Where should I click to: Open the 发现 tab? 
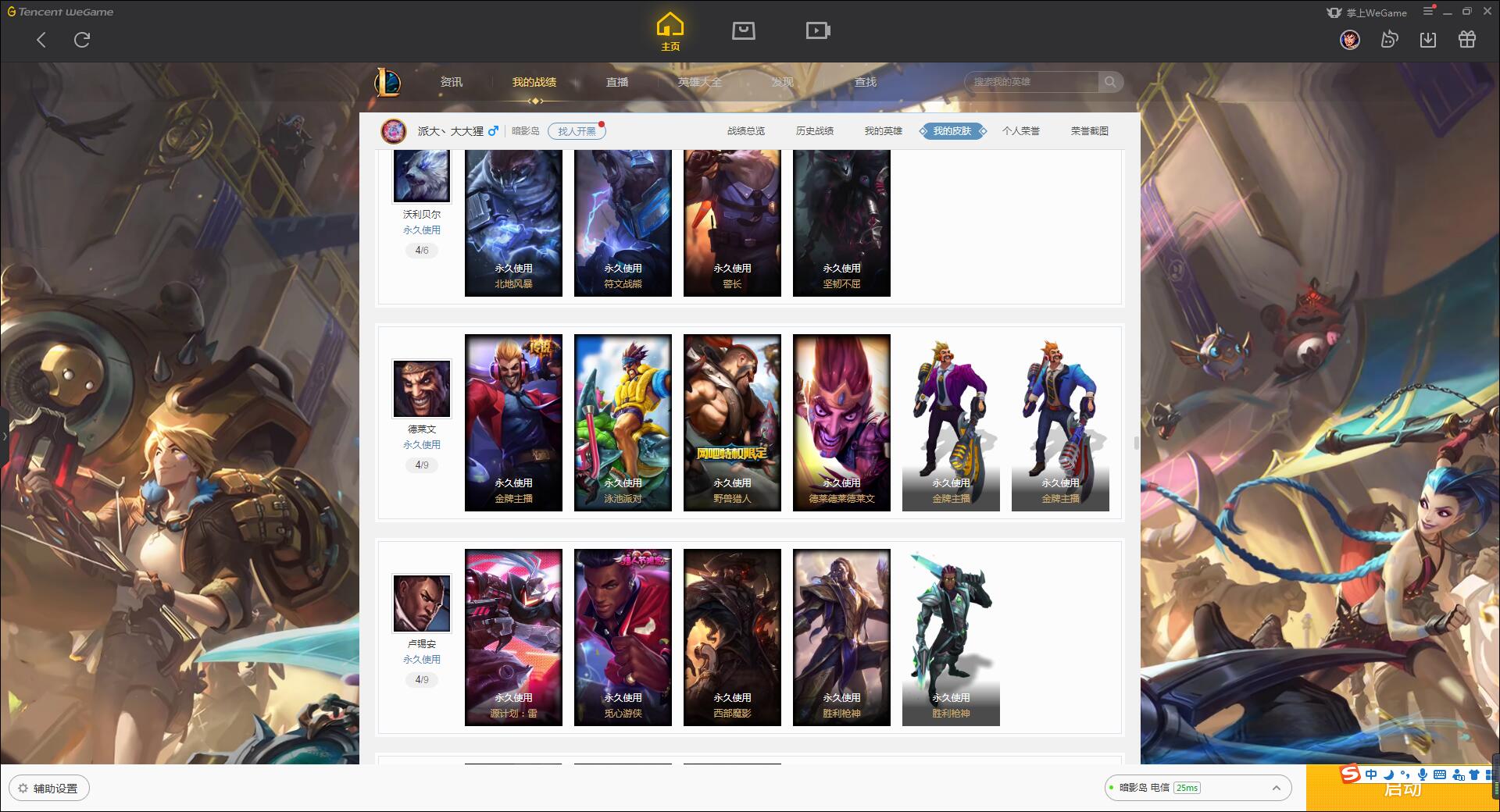pos(783,82)
